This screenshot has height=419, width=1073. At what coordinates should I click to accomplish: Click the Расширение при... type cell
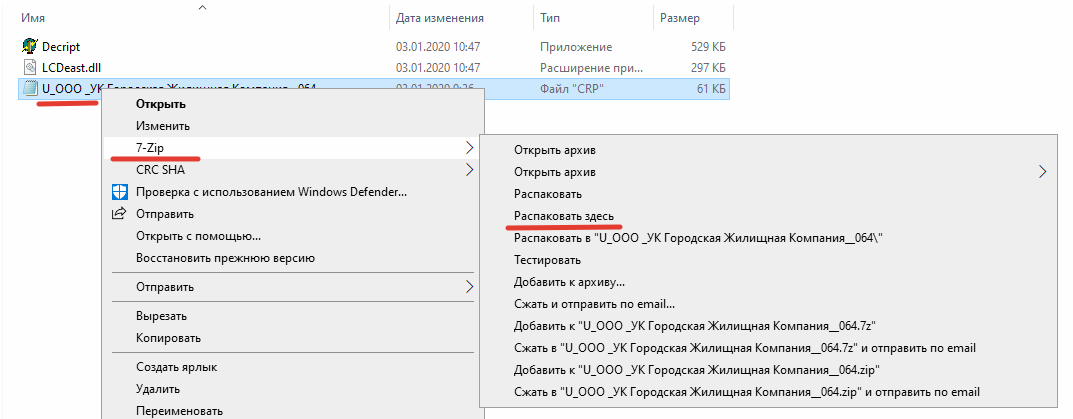point(591,68)
